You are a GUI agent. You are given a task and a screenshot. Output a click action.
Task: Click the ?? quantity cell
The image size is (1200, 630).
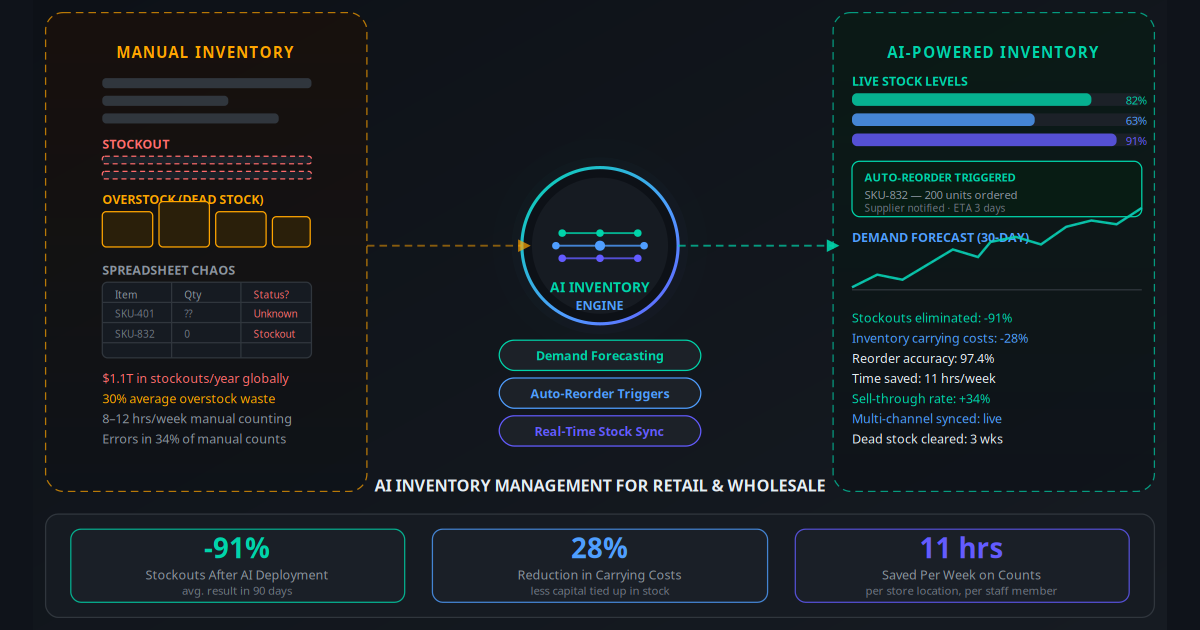click(189, 314)
